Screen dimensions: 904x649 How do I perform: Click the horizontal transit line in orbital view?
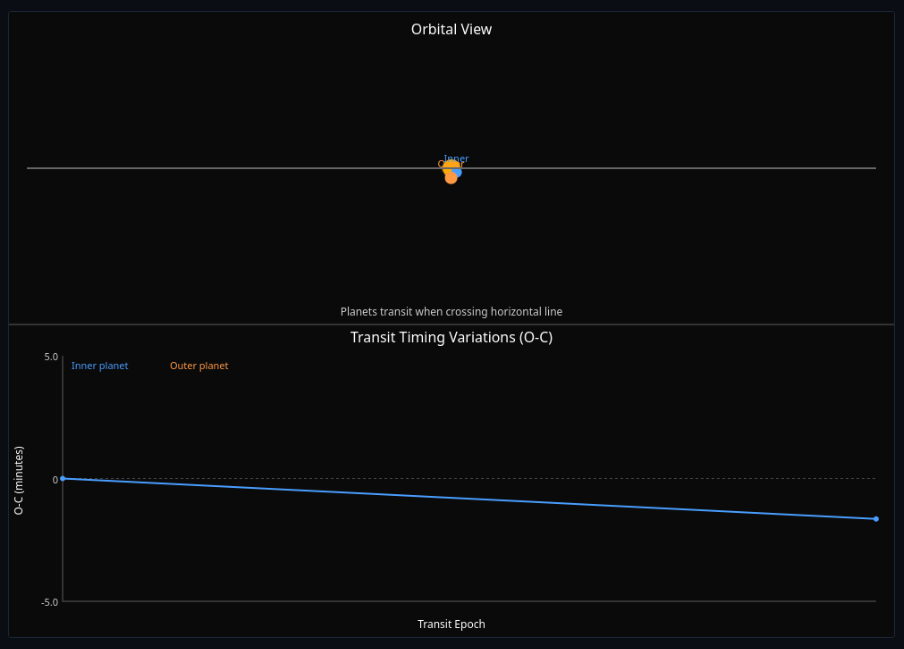(200, 168)
